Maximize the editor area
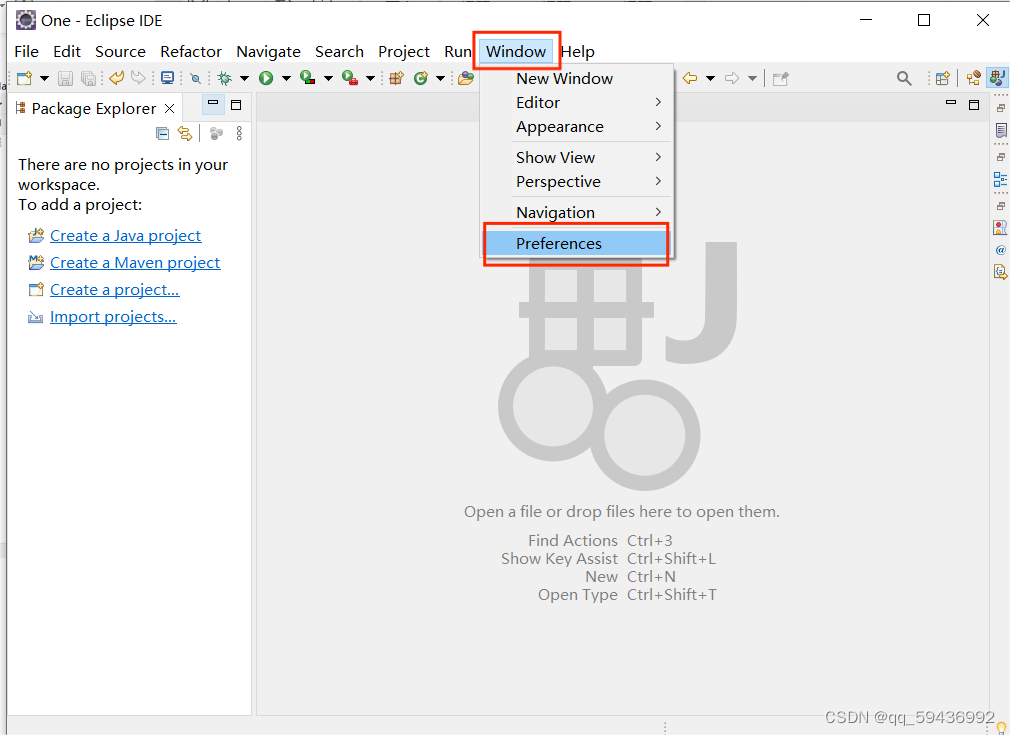 974,105
